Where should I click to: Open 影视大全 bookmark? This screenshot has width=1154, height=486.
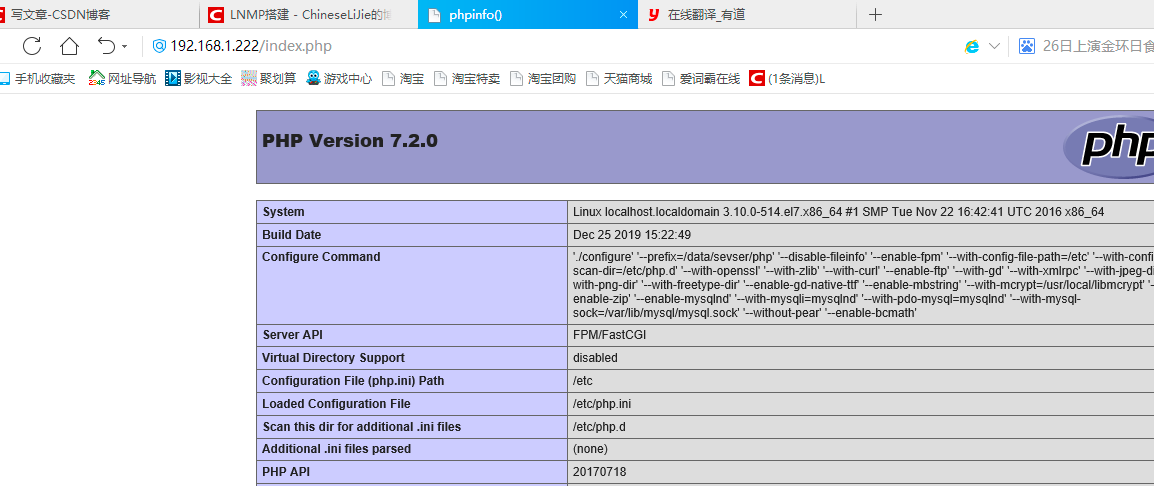click(x=199, y=79)
